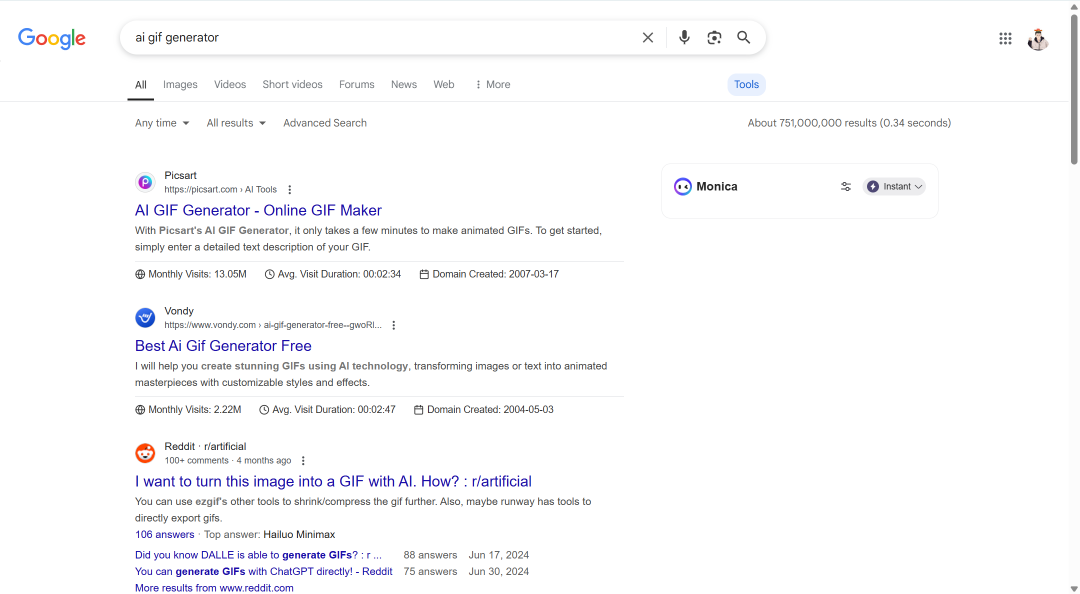This screenshot has height=594, width=1080.
Task: Click the Reddit · r/artificial source text
Action: point(205,447)
